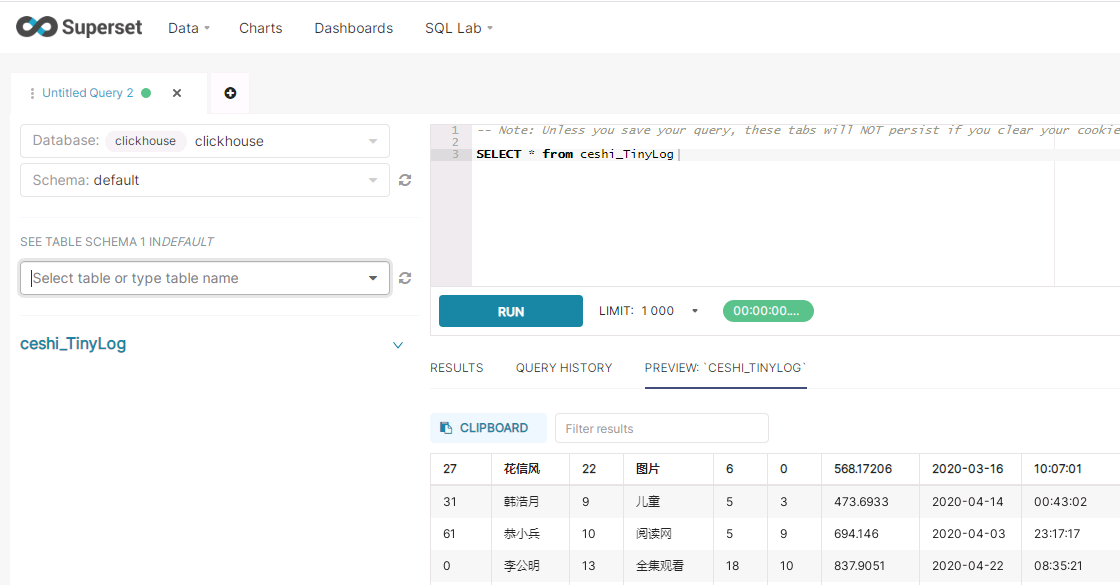Switch to the Query History tab
This screenshot has height=585, width=1120.
tap(564, 368)
